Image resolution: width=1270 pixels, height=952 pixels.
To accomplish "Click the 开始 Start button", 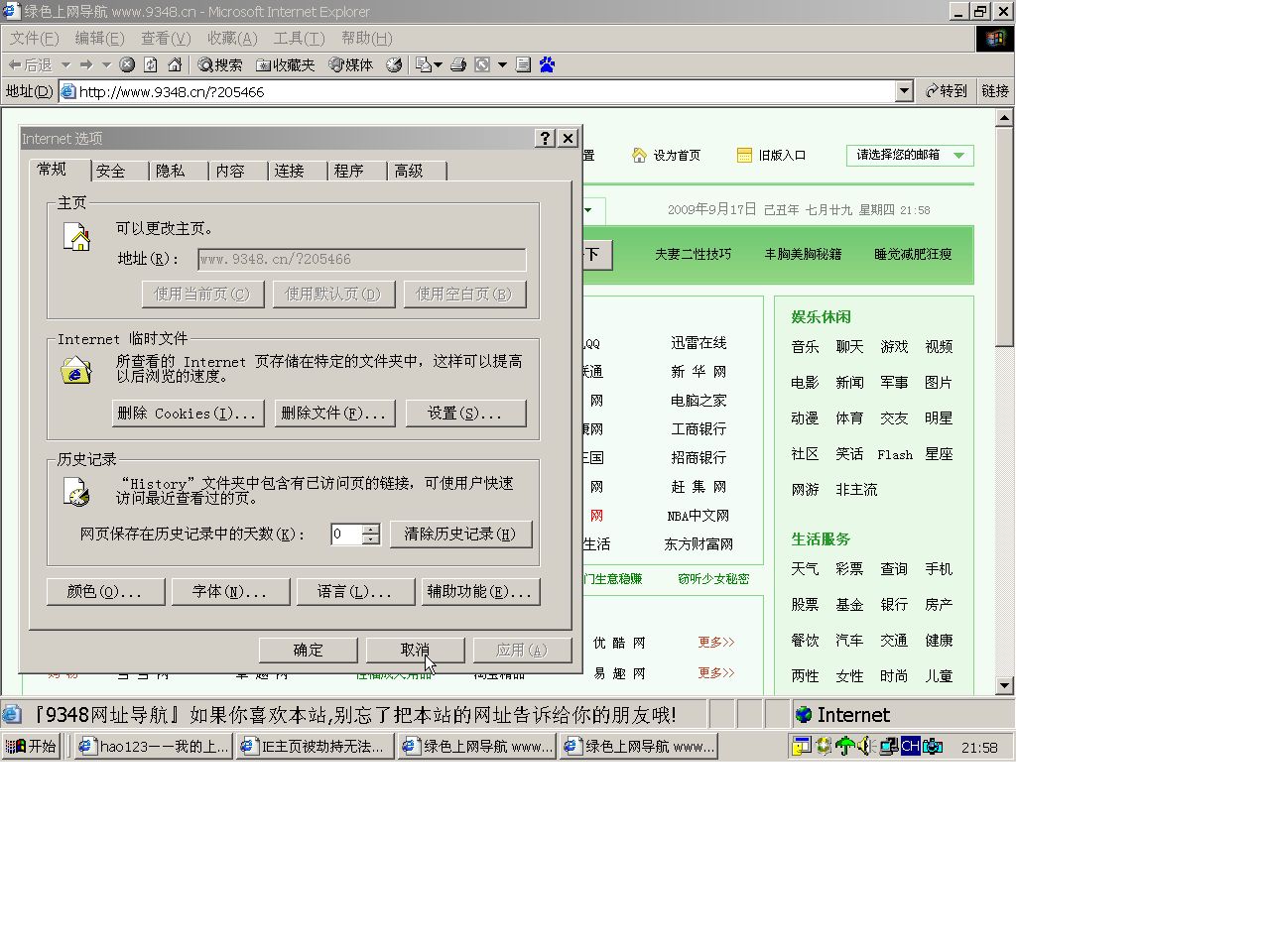I will 32,746.
